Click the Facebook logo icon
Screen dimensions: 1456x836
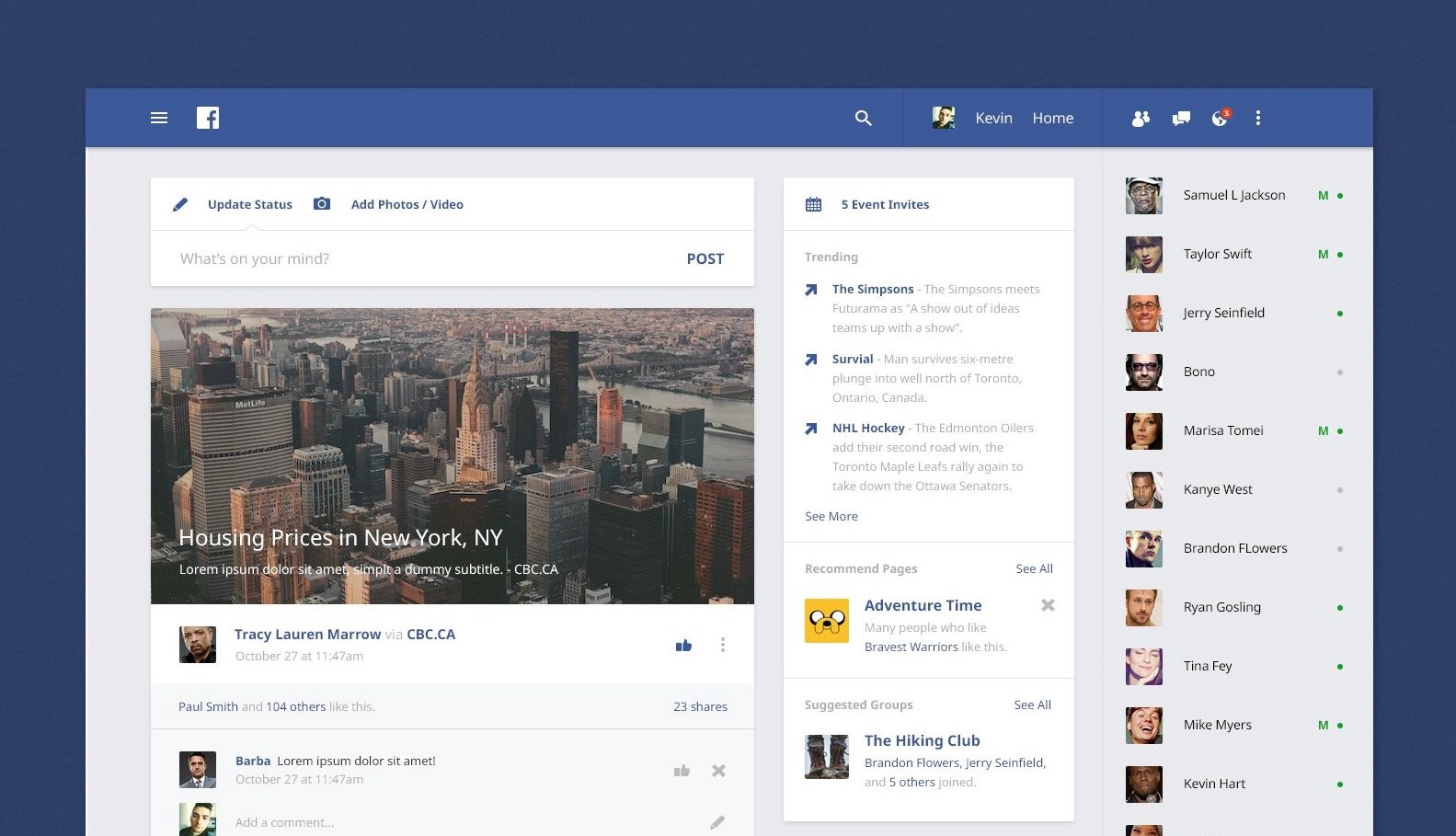(x=208, y=118)
